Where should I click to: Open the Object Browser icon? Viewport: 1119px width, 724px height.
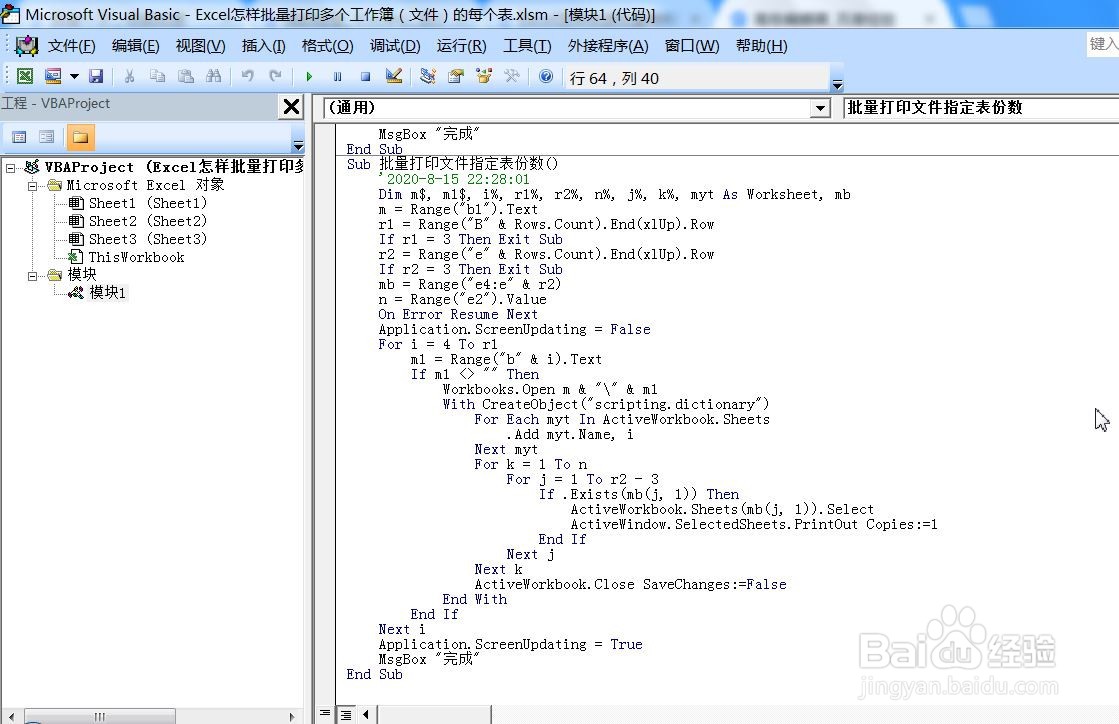484,76
